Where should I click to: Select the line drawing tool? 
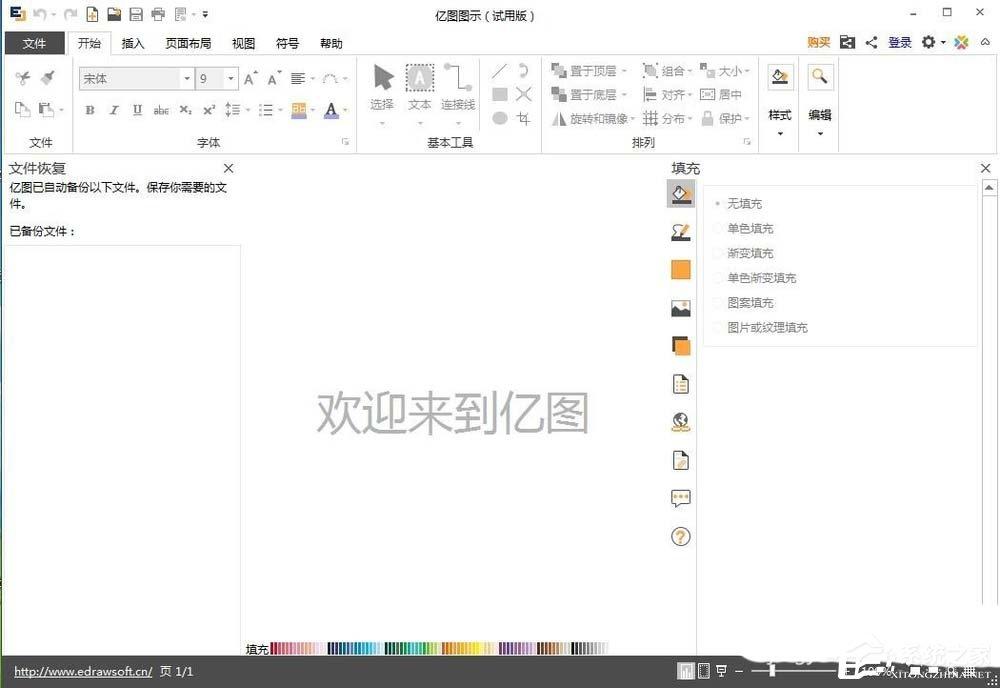(x=499, y=71)
